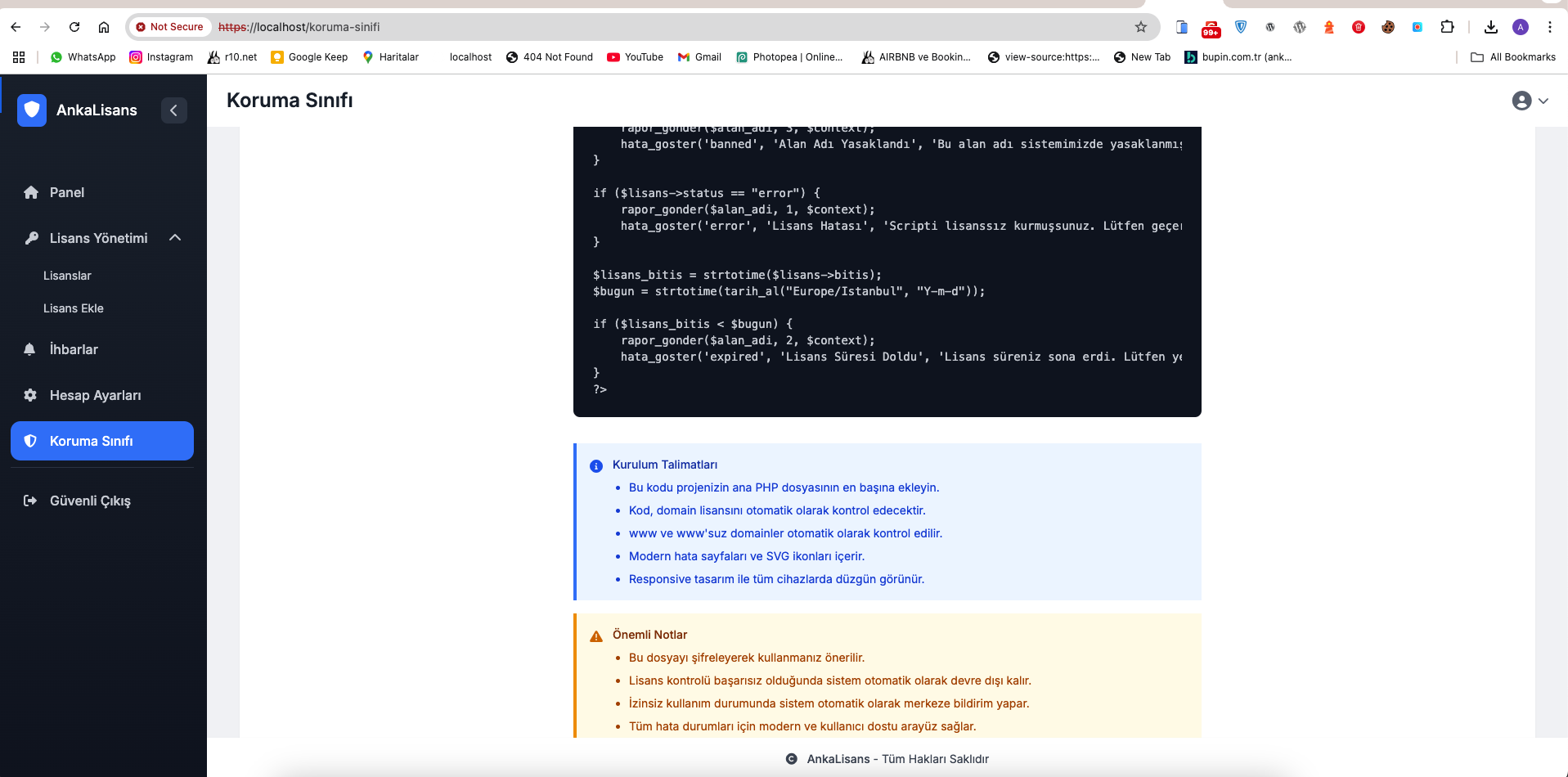
Task: Open the browser Extensions puzzle icon
Action: pos(1447,27)
